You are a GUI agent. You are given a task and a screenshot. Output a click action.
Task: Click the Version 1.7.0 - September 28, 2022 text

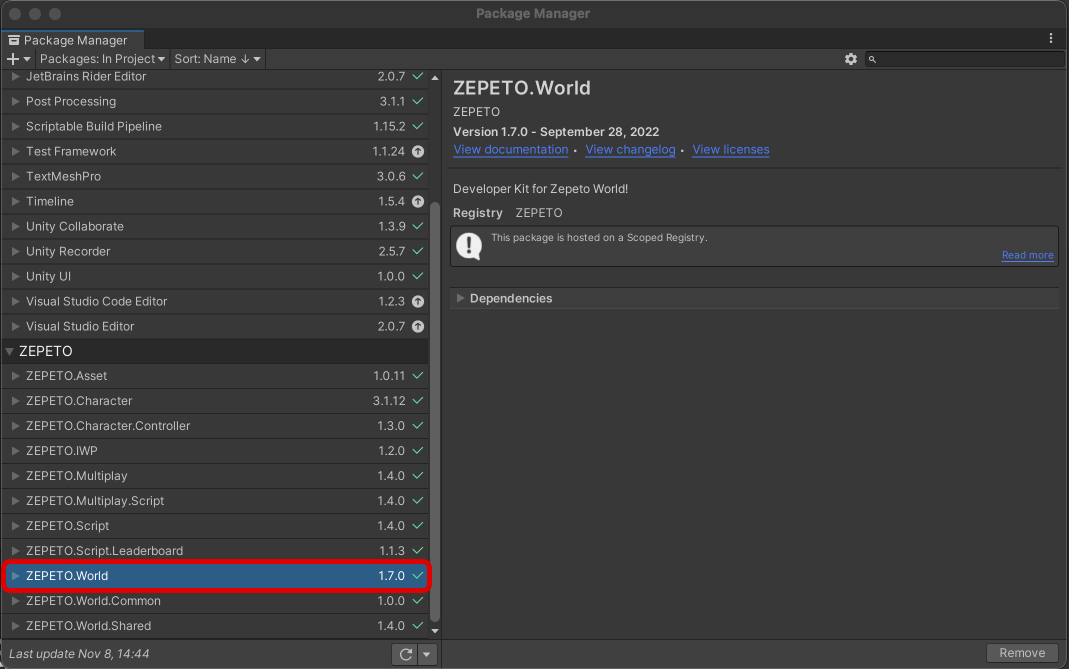tap(556, 132)
